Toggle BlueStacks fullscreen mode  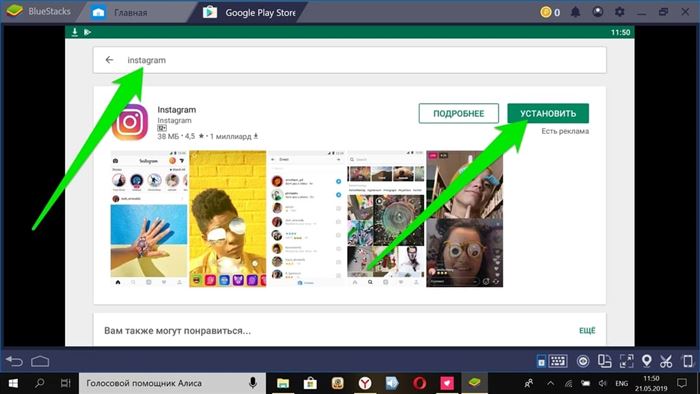coord(626,361)
